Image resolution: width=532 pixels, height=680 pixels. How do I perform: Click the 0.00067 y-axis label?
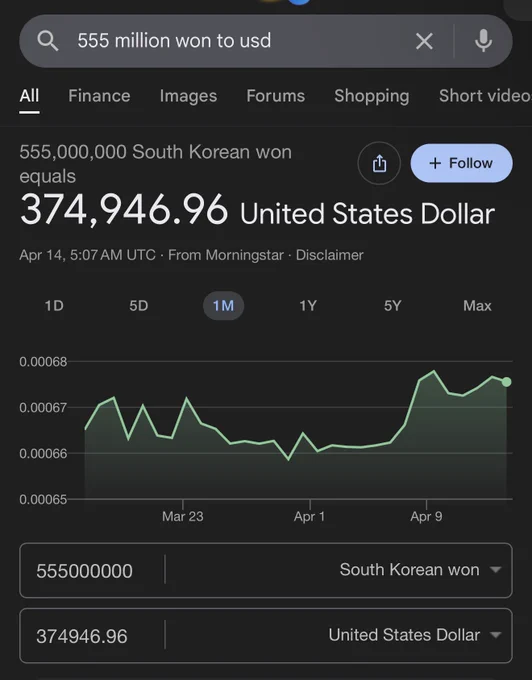tap(43, 408)
